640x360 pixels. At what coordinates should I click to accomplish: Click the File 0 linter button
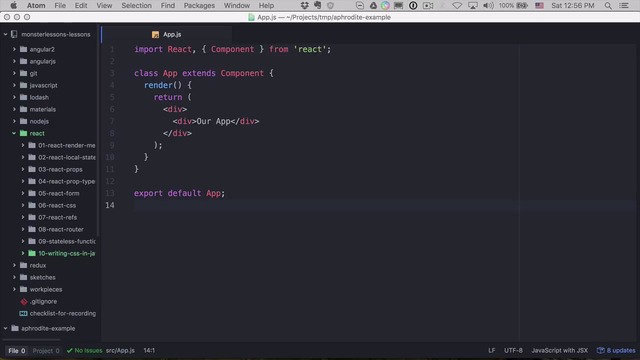pos(17,351)
